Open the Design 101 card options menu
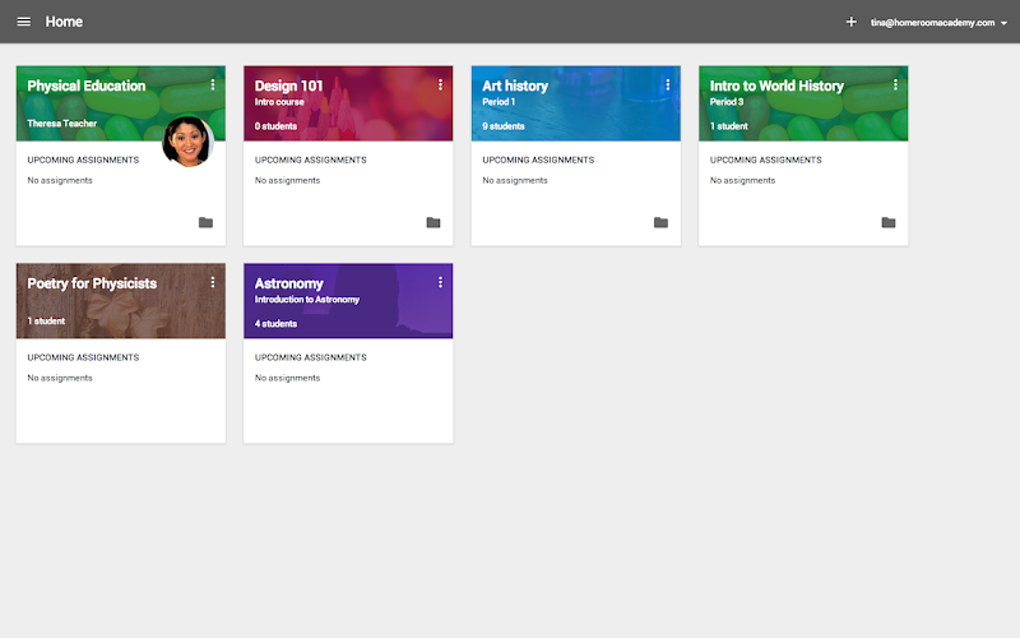Viewport: 1020px width, 638px height. pyautogui.click(x=440, y=84)
